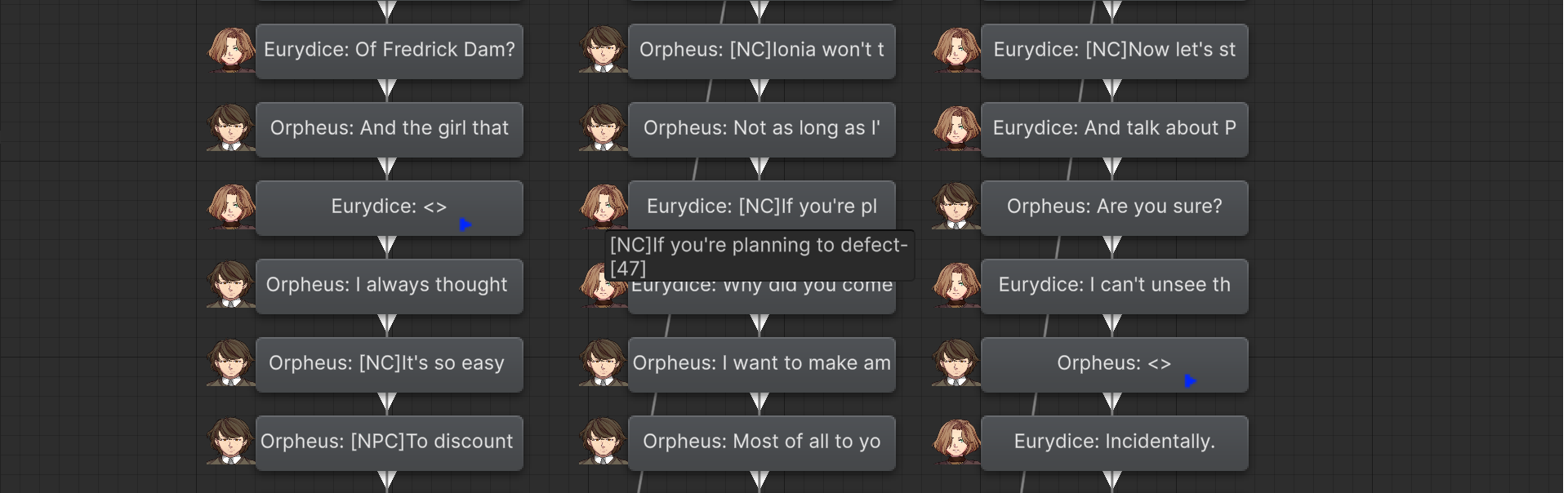Click Orpheus portrait beside 'Are you sure?' node
Screen dimensions: 1568x493
click(x=956, y=207)
